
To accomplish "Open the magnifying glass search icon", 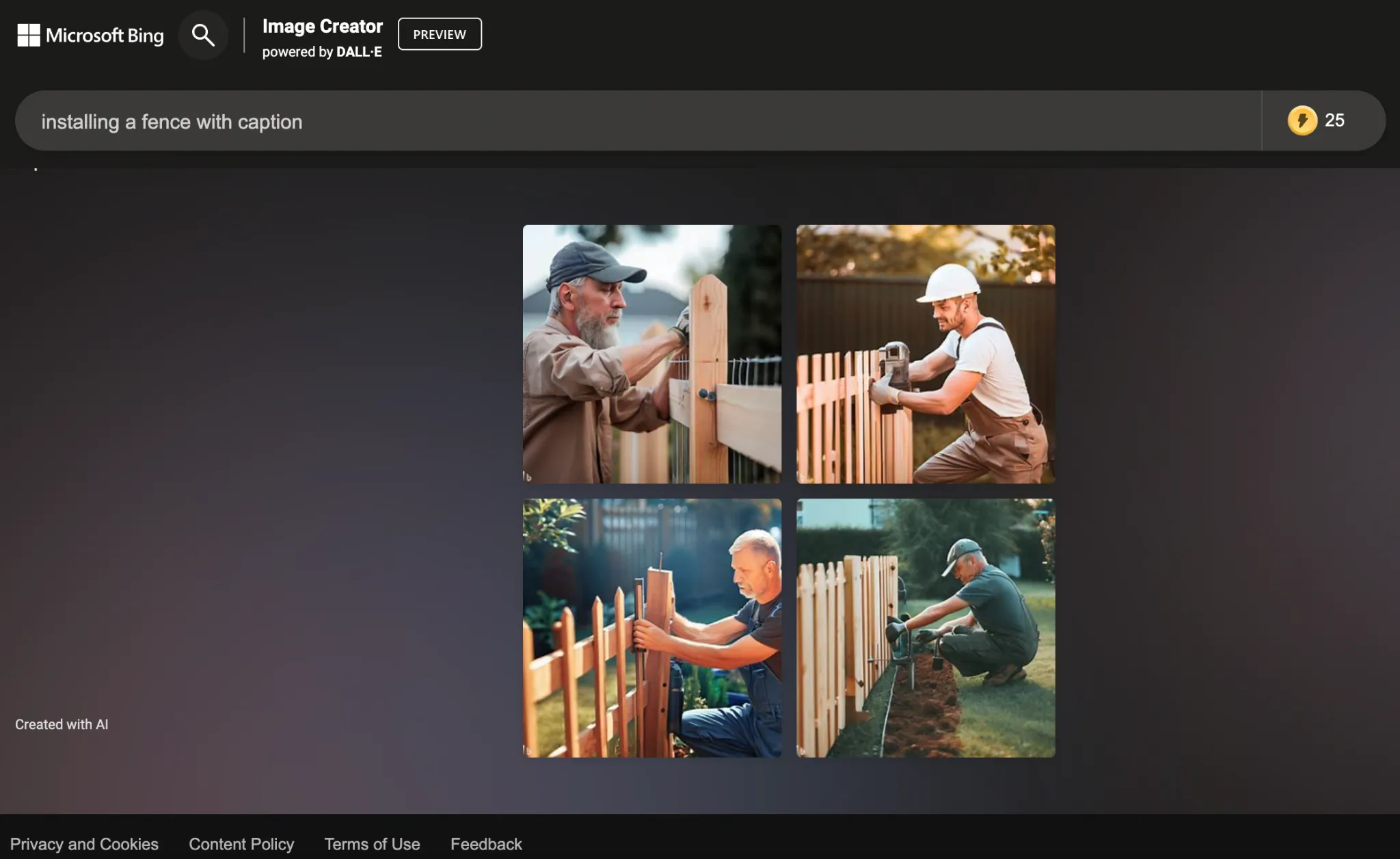I will click(x=203, y=35).
